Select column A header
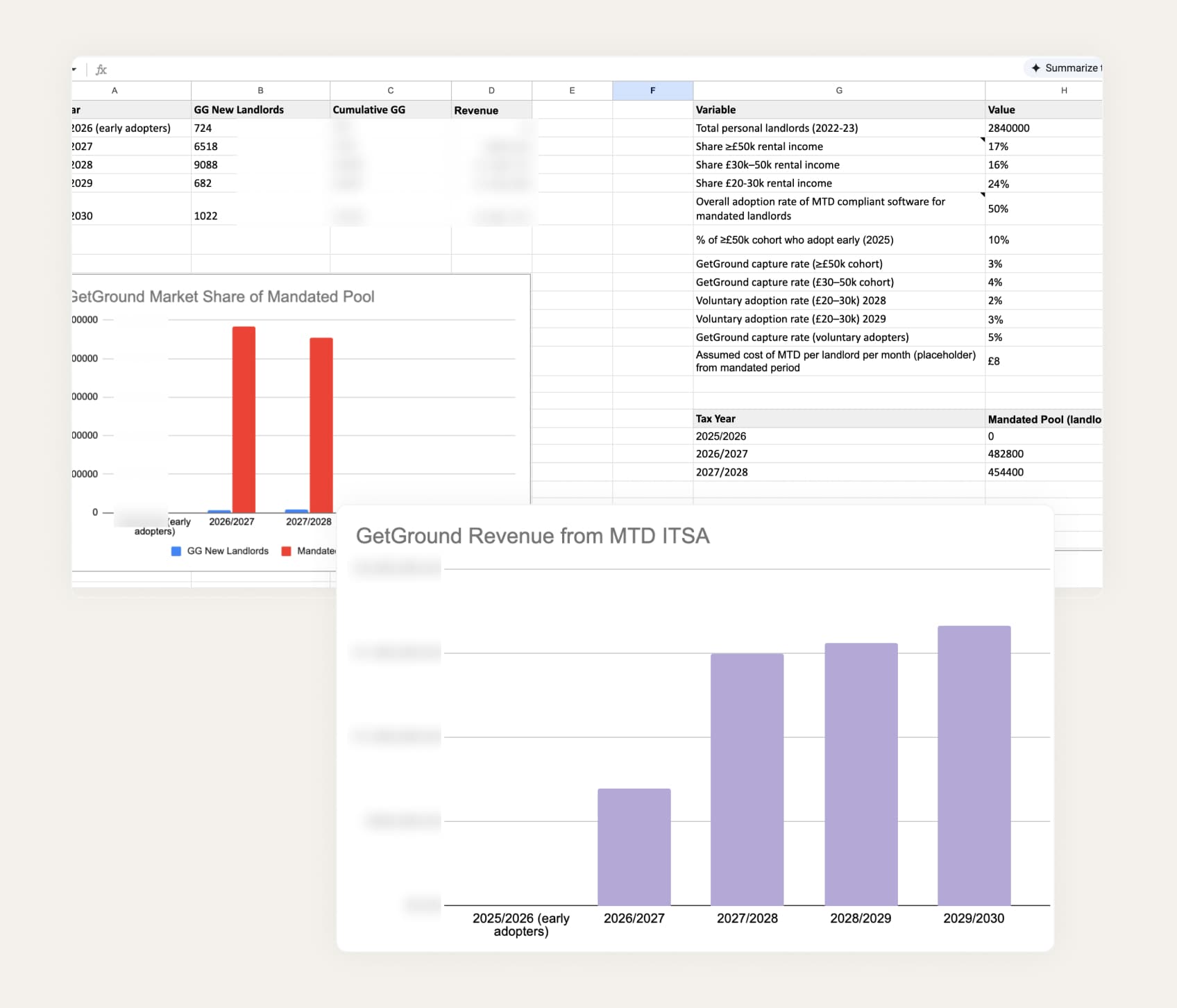 pos(115,90)
